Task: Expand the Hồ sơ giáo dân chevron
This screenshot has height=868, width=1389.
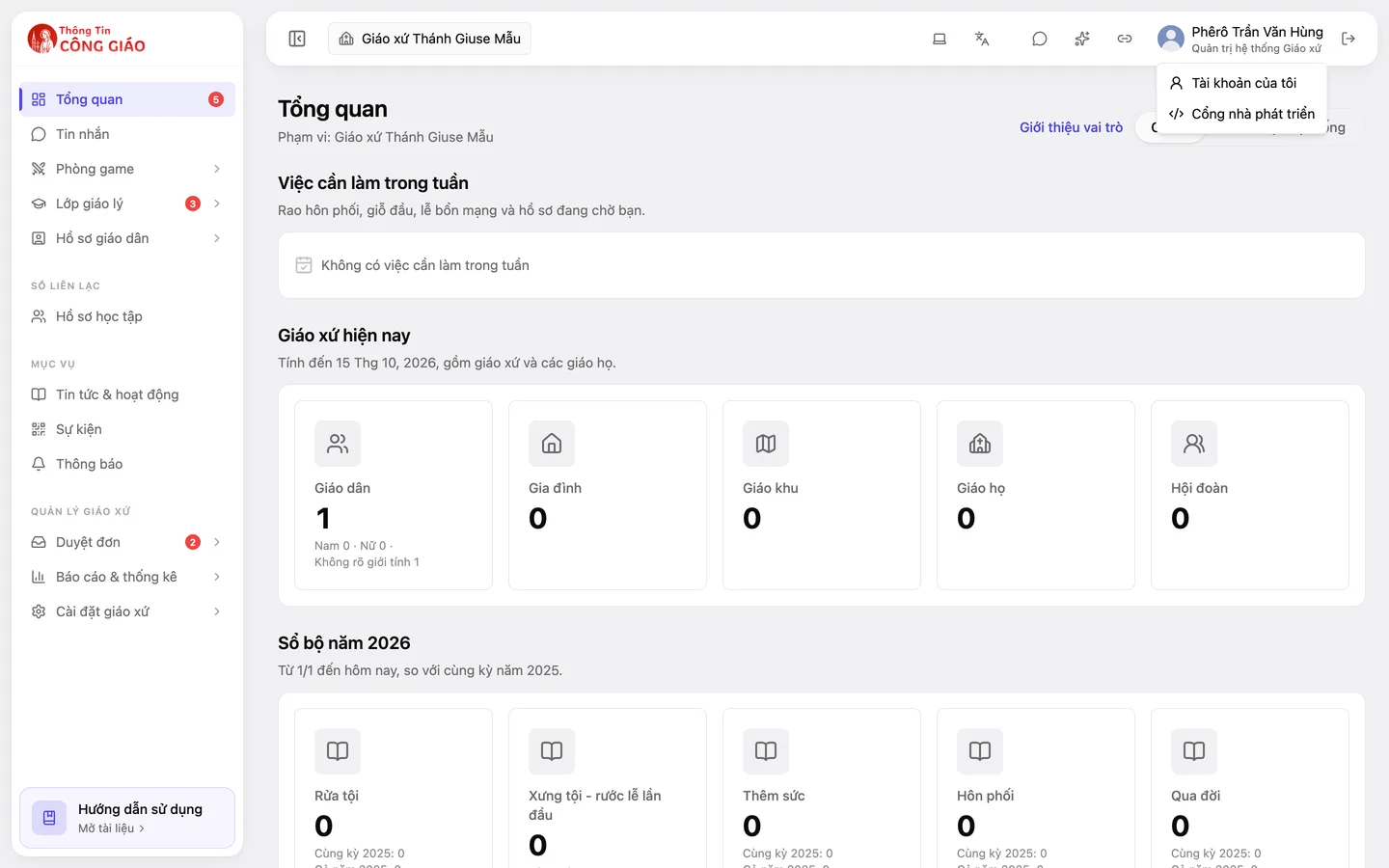Action: [x=217, y=238]
